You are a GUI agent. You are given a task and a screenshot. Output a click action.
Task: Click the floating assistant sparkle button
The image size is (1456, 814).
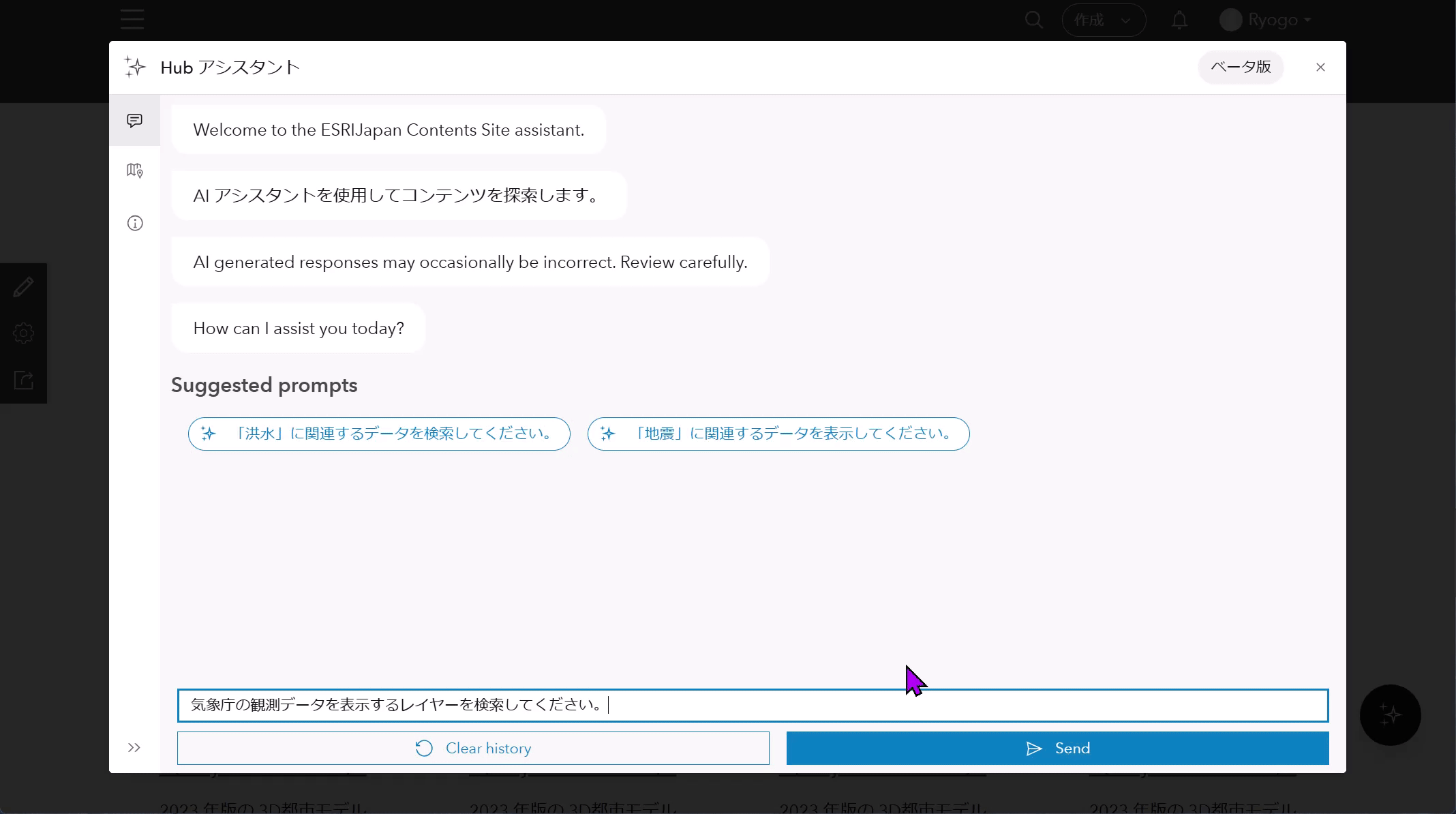[x=1390, y=714]
